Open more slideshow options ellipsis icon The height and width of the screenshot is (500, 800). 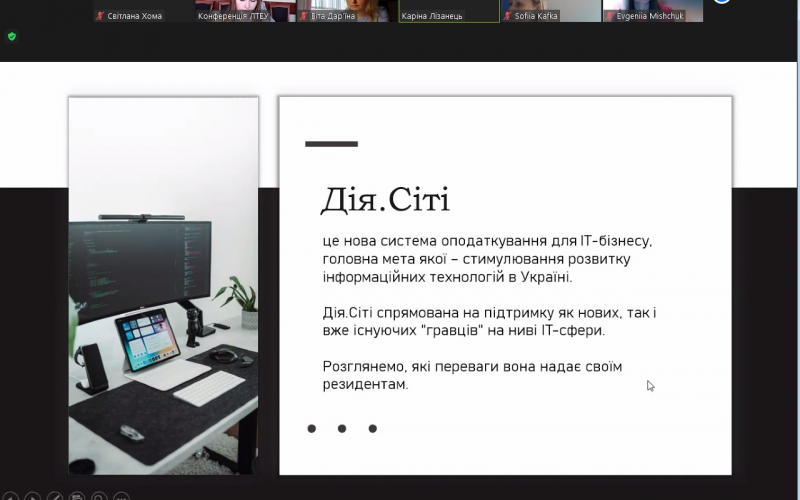121,496
